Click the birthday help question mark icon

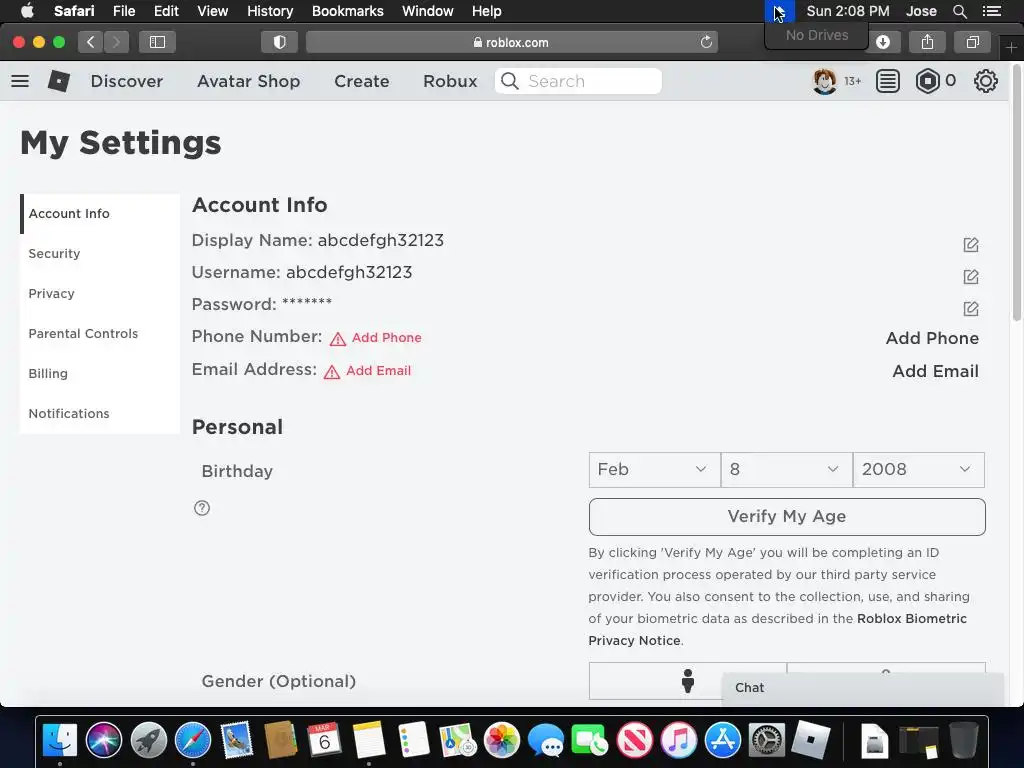(202, 507)
